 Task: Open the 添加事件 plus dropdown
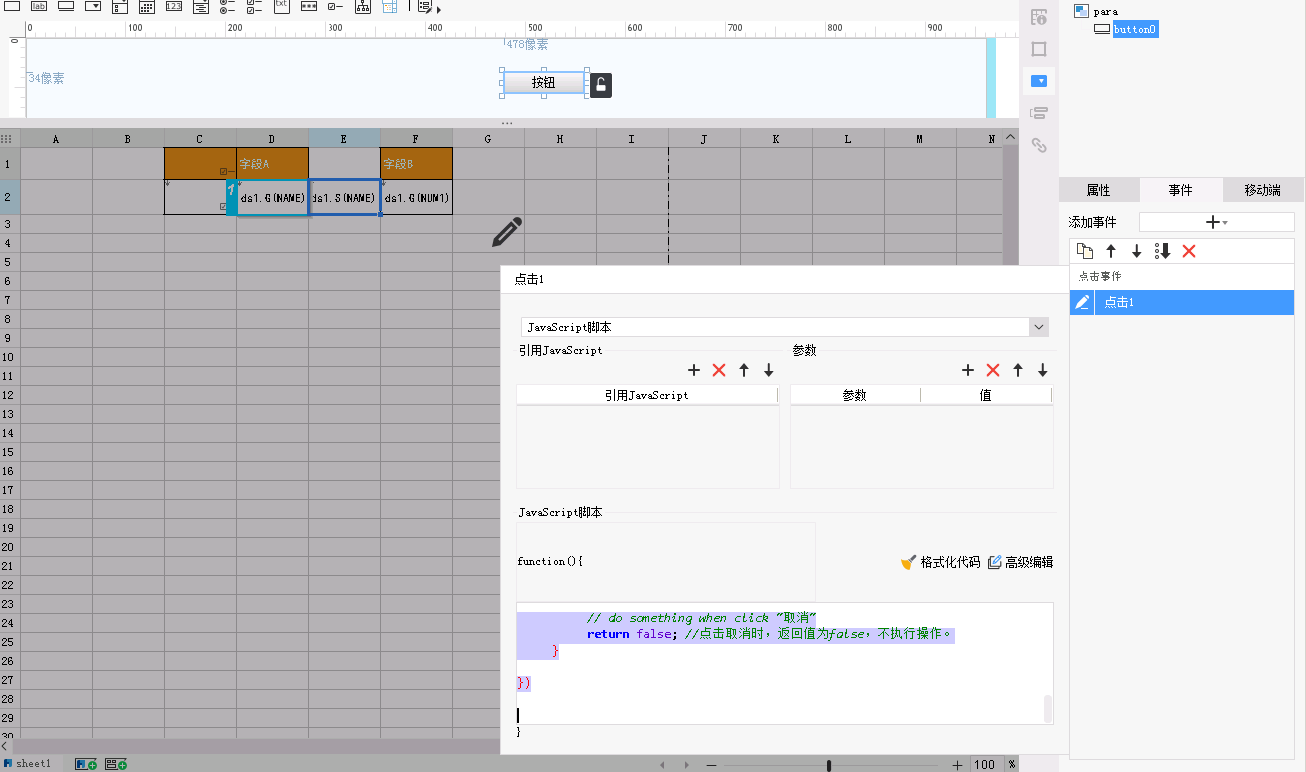1216,222
